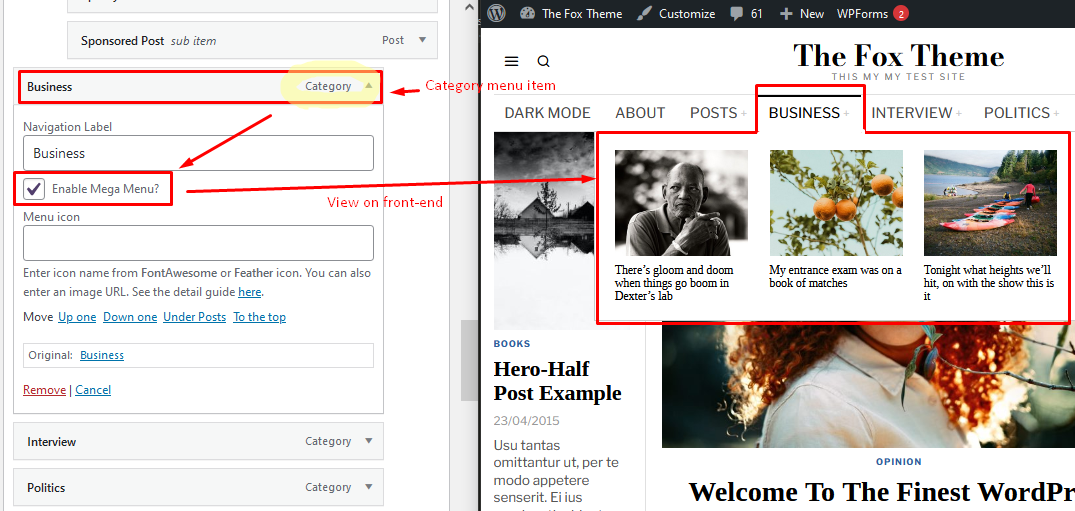Open the kayaks on beach thumbnail

pyautogui.click(x=991, y=203)
